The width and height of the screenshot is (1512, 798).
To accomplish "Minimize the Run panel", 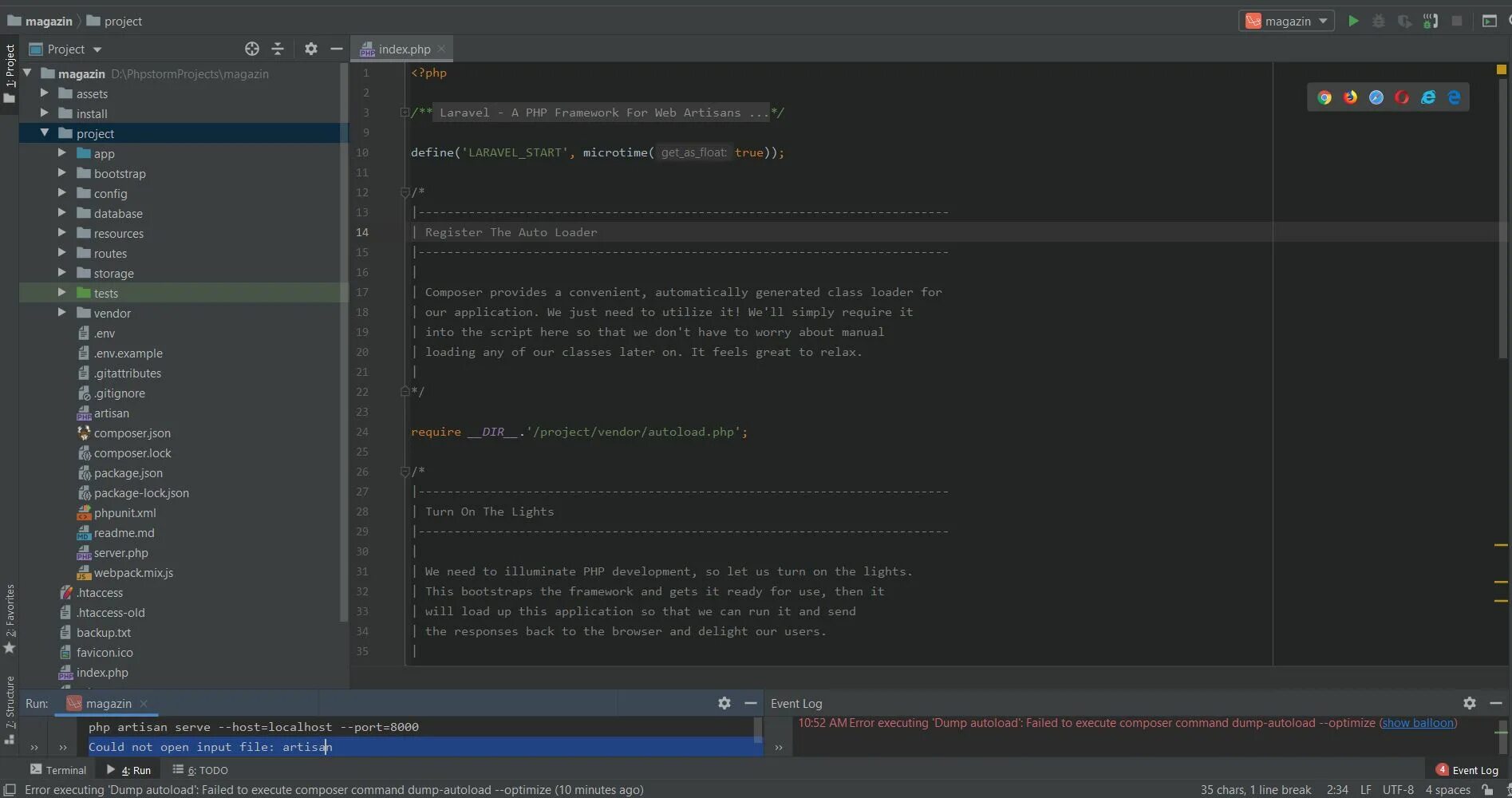I will (x=750, y=703).
